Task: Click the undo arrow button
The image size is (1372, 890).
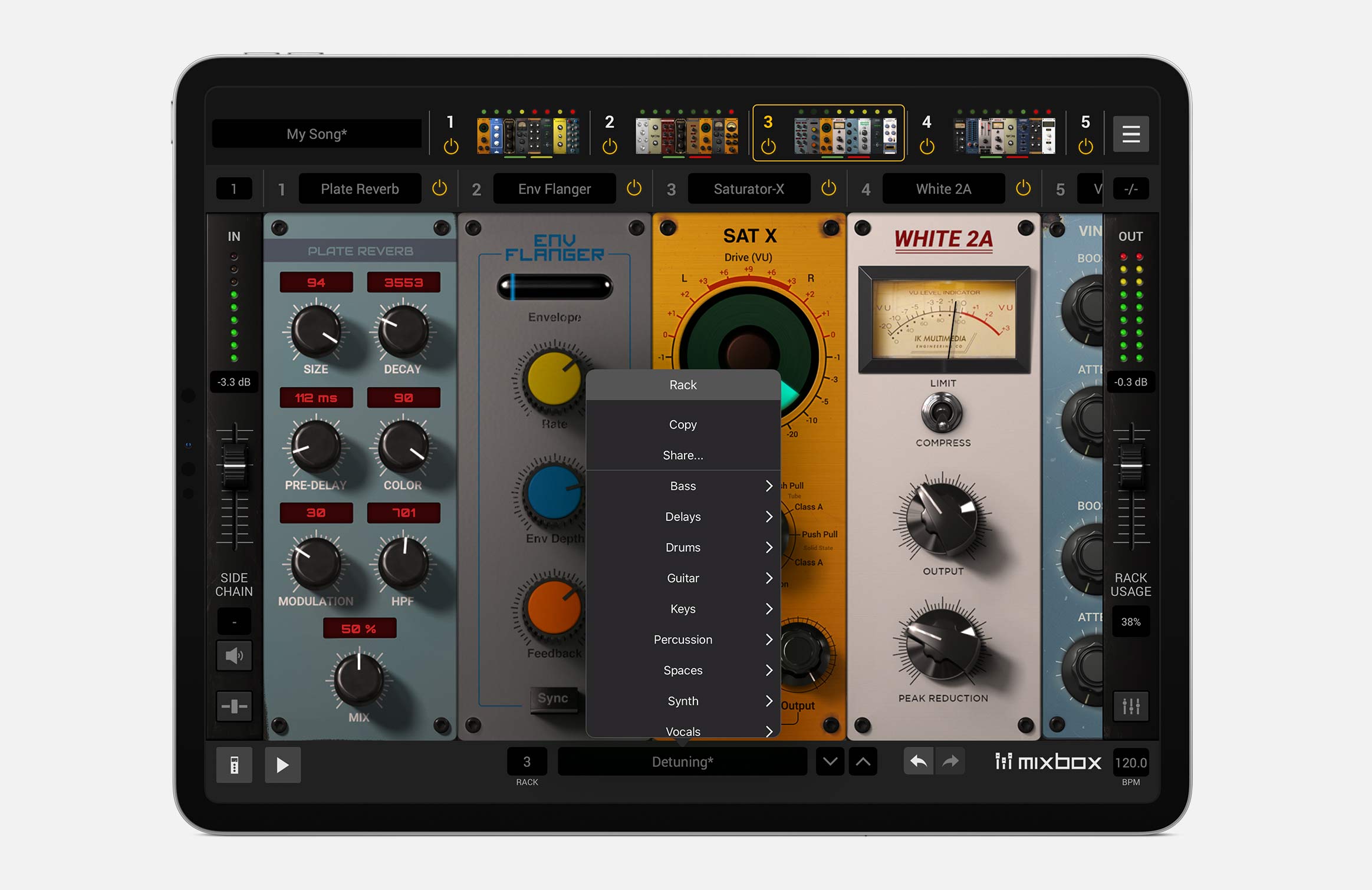Action: pyautogui.click(x=918, y=762)
